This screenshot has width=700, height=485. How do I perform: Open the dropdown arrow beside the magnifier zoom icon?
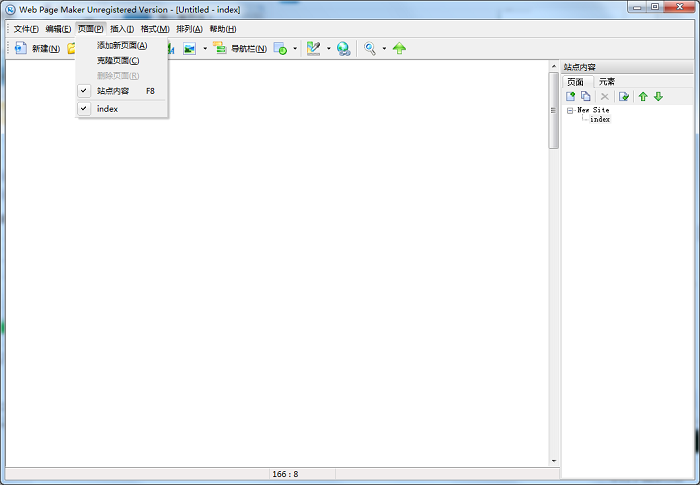pyautogui.click(x=384, y=48)
